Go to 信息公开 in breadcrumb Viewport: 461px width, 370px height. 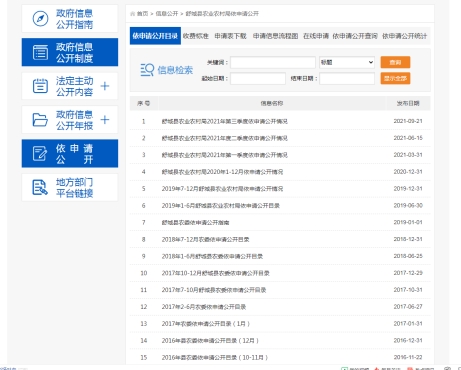coord(167,14)
